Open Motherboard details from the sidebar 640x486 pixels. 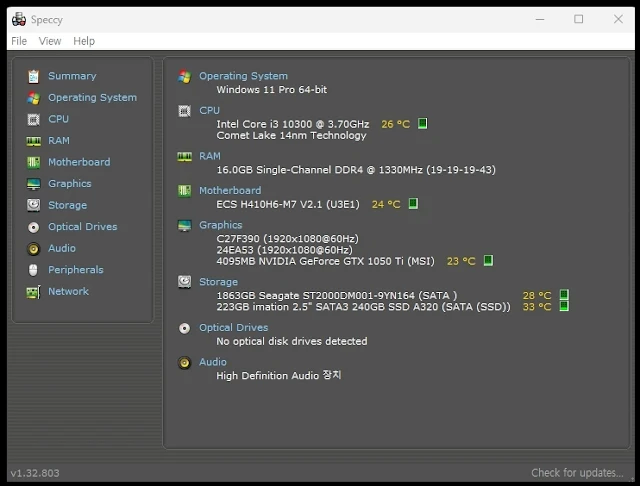(x=79, y=162)
